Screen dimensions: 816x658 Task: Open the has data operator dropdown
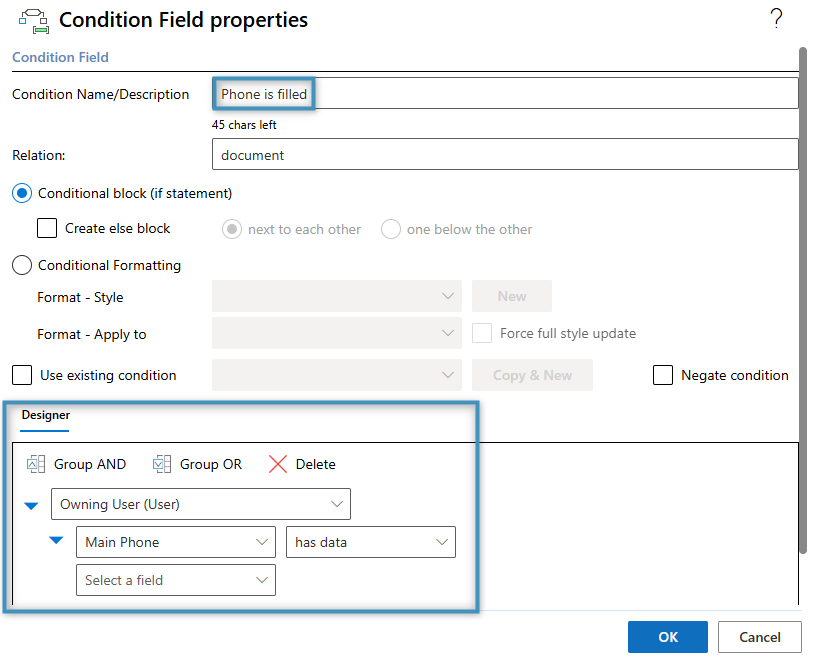(x=370, y=543)
